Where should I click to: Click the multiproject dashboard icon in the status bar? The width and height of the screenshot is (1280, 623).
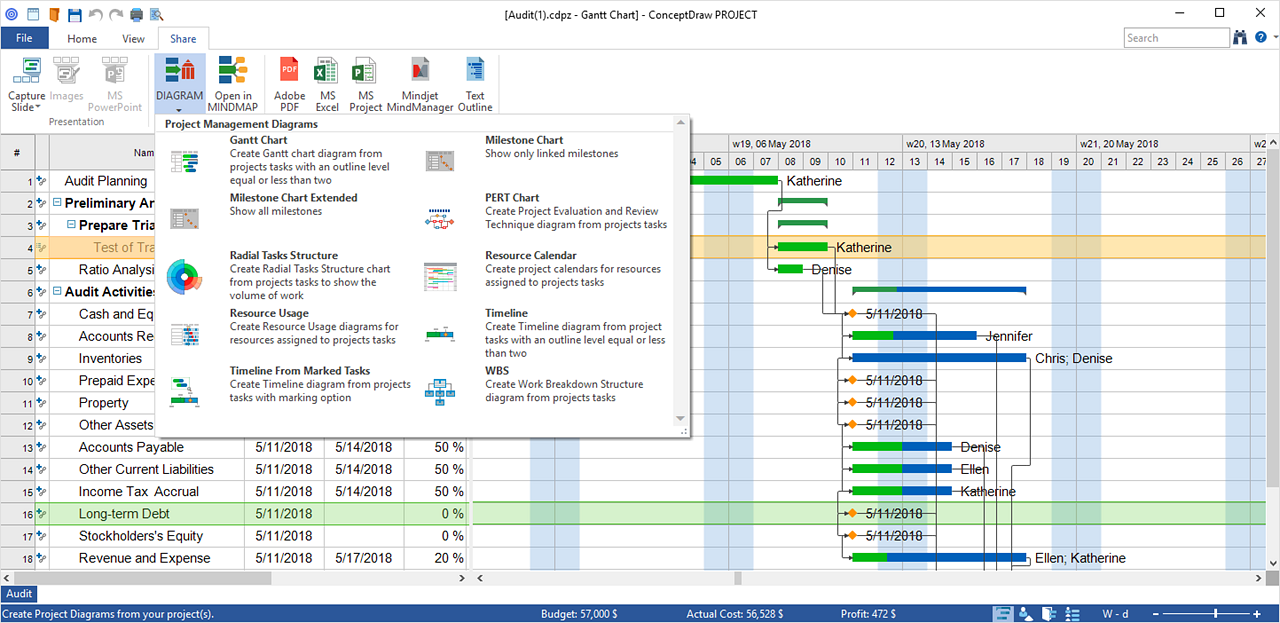coord(1049,614)
